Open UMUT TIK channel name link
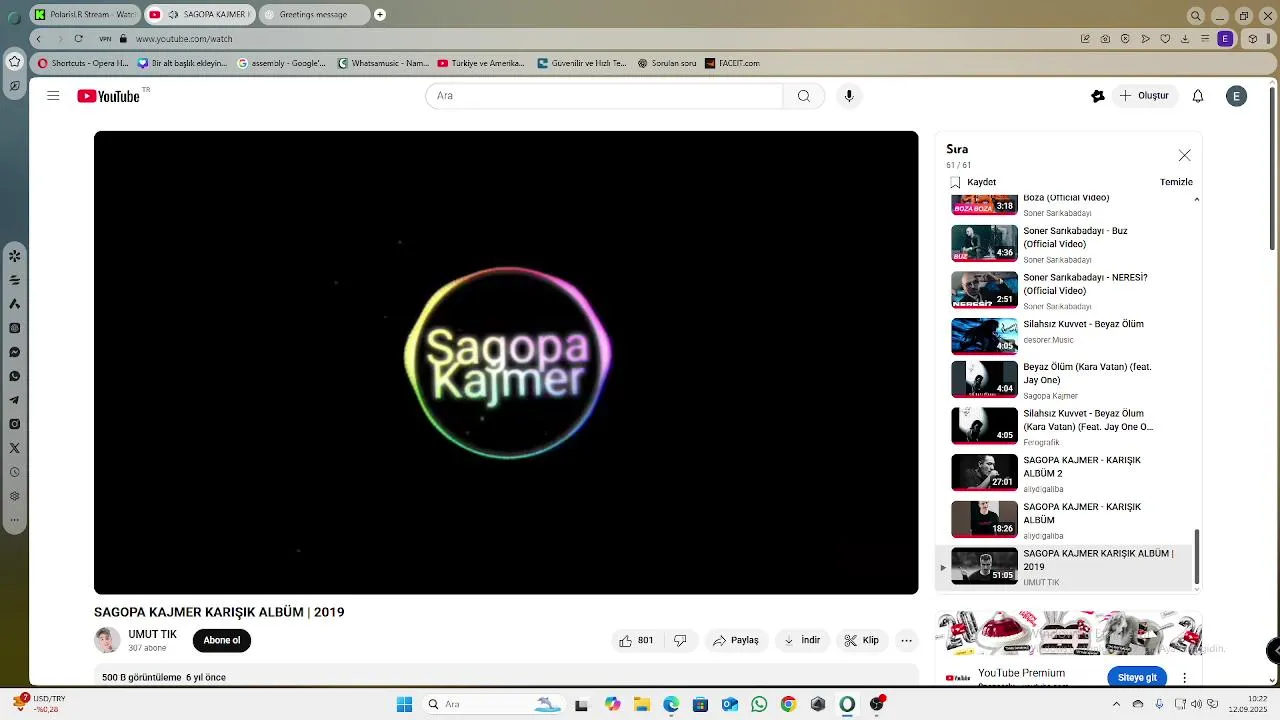Viewport: 1280px width, 720px height. pos(152,634)
